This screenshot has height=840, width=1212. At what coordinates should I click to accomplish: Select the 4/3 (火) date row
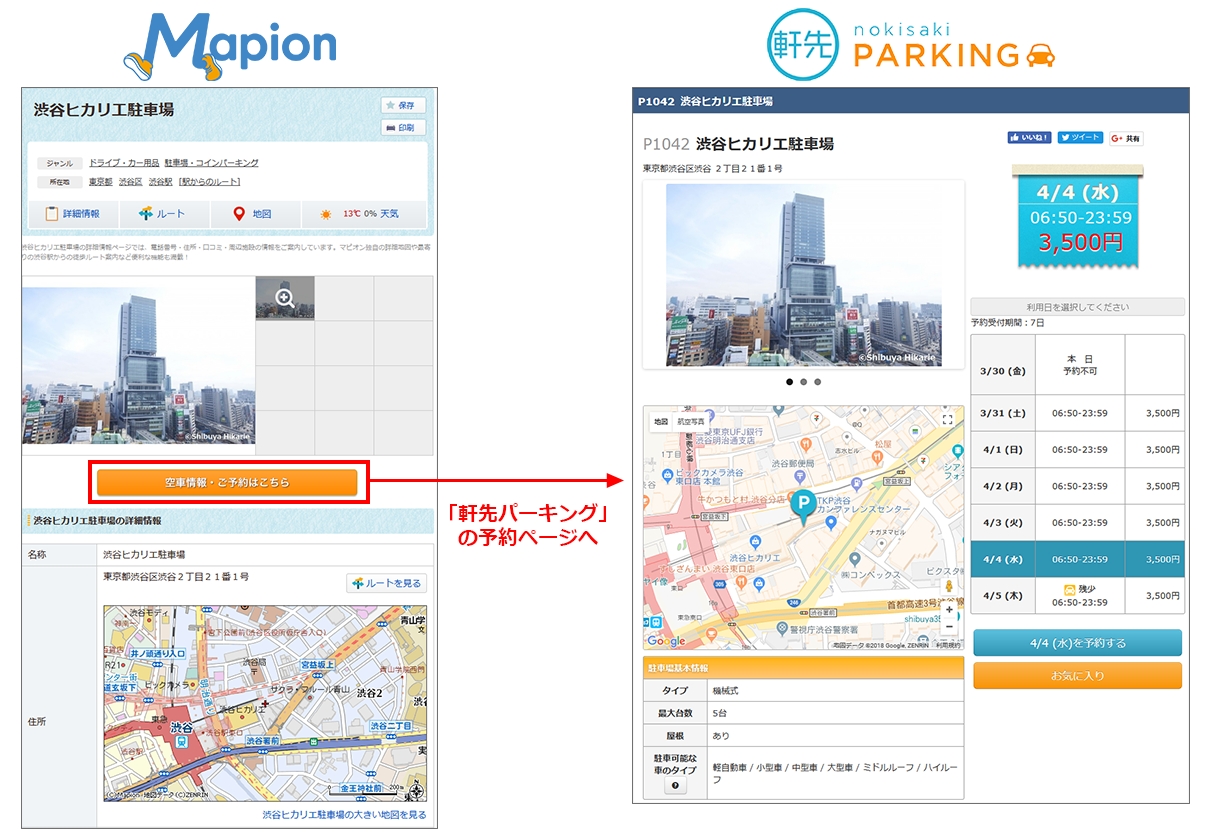1077,523
